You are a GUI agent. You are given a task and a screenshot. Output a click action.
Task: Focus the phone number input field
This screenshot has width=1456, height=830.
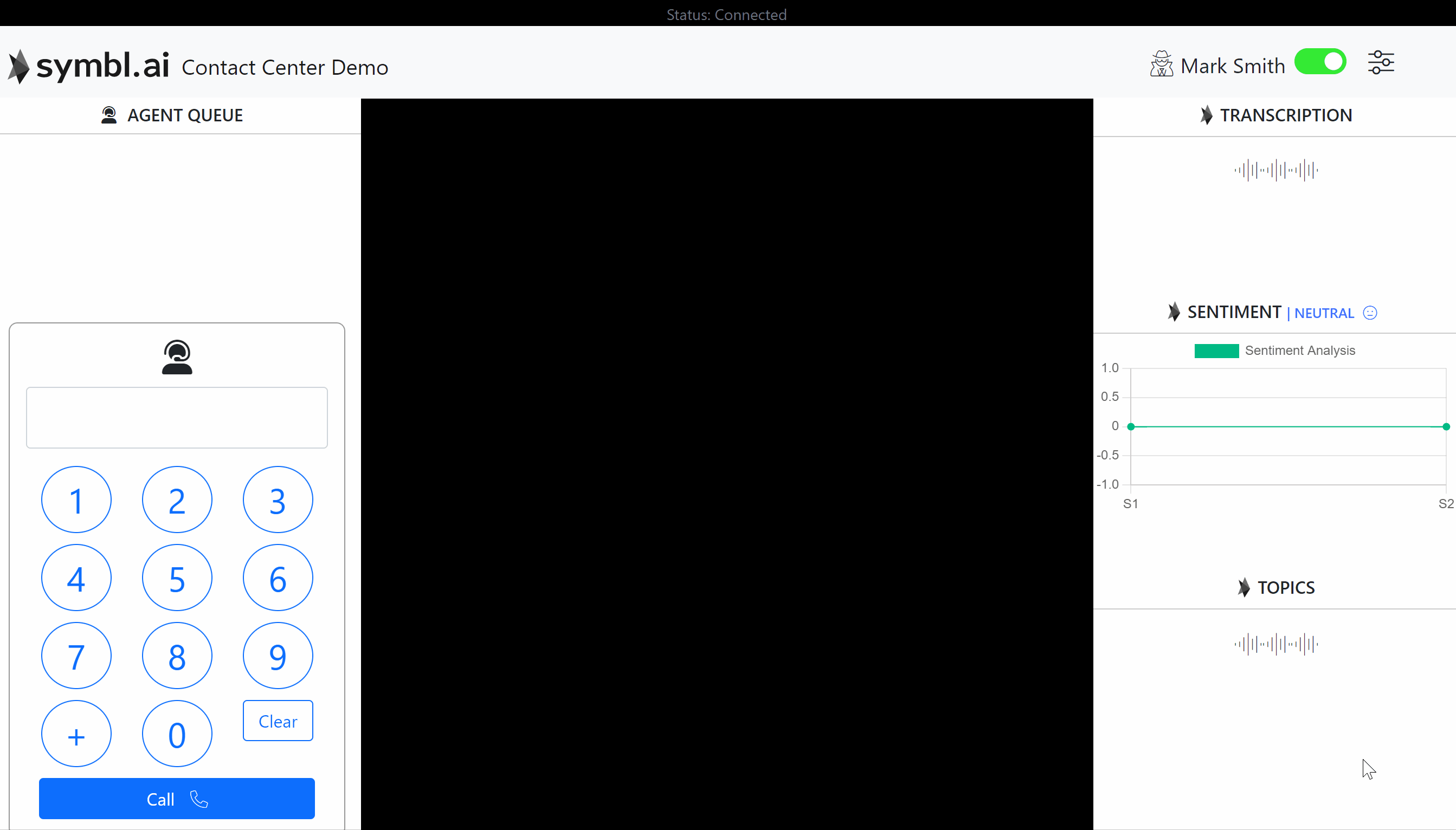[177, 418]
